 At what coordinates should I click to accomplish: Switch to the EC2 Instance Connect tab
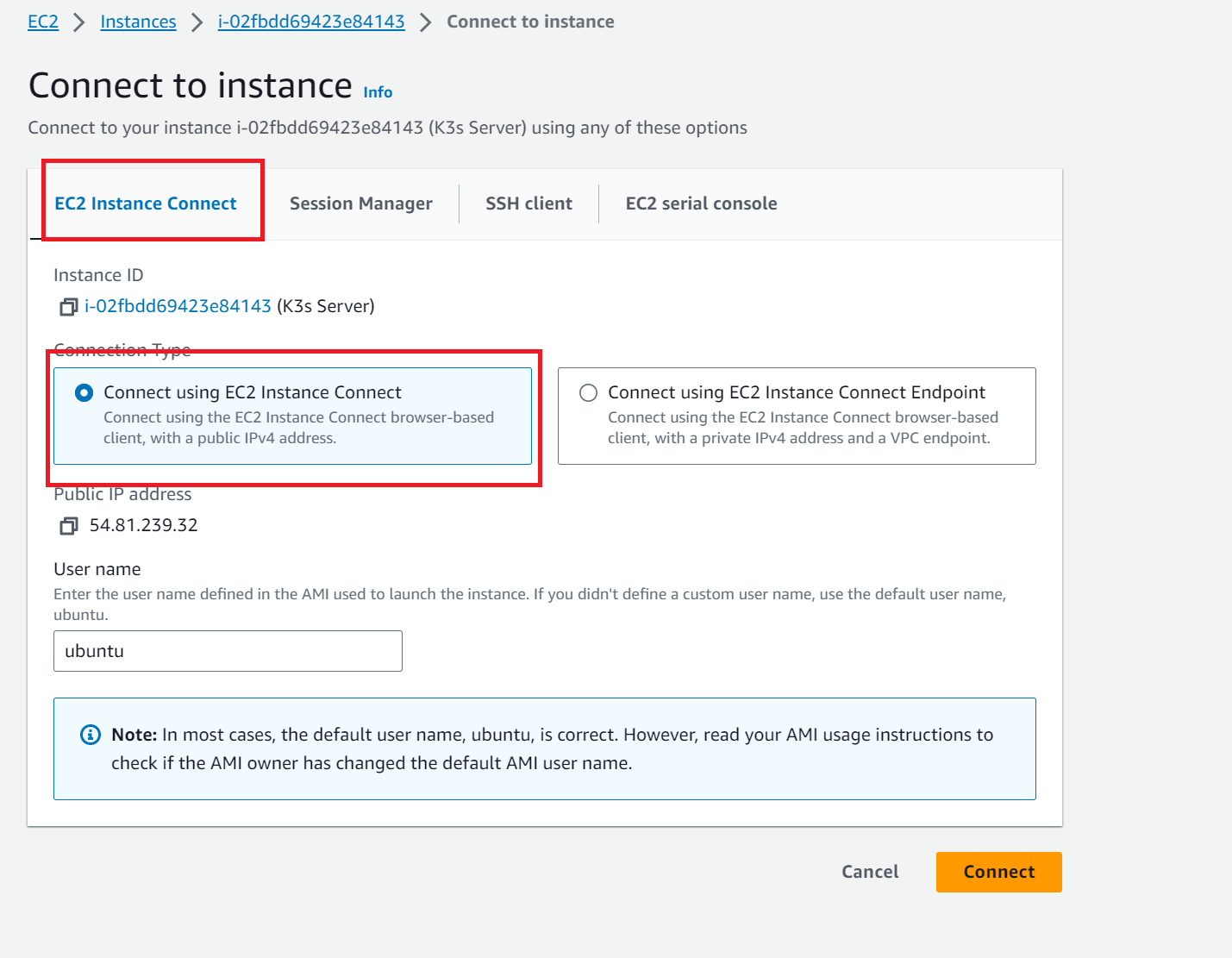pos(146,203)
